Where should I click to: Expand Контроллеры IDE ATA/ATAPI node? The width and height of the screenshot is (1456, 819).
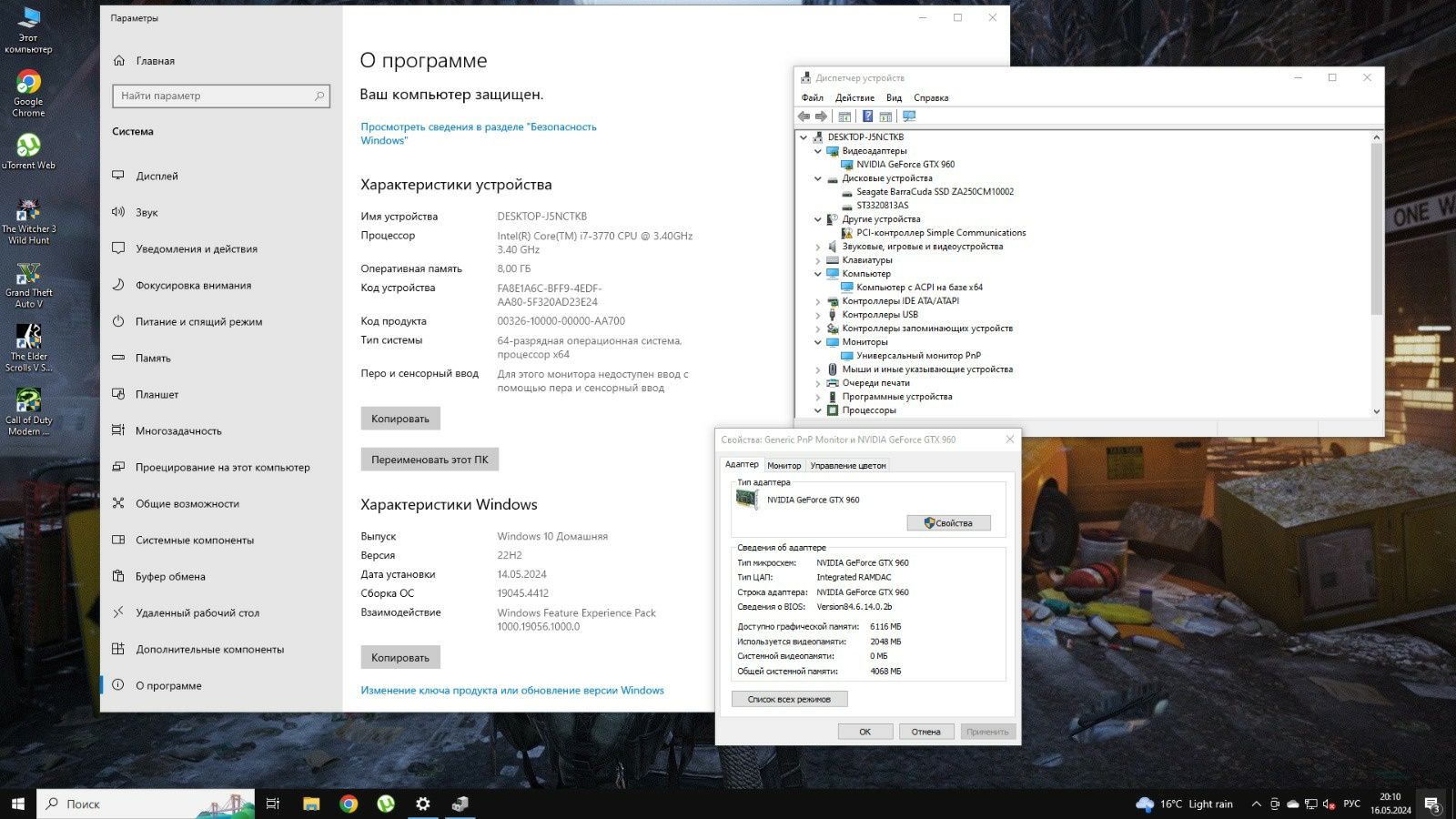817,301
